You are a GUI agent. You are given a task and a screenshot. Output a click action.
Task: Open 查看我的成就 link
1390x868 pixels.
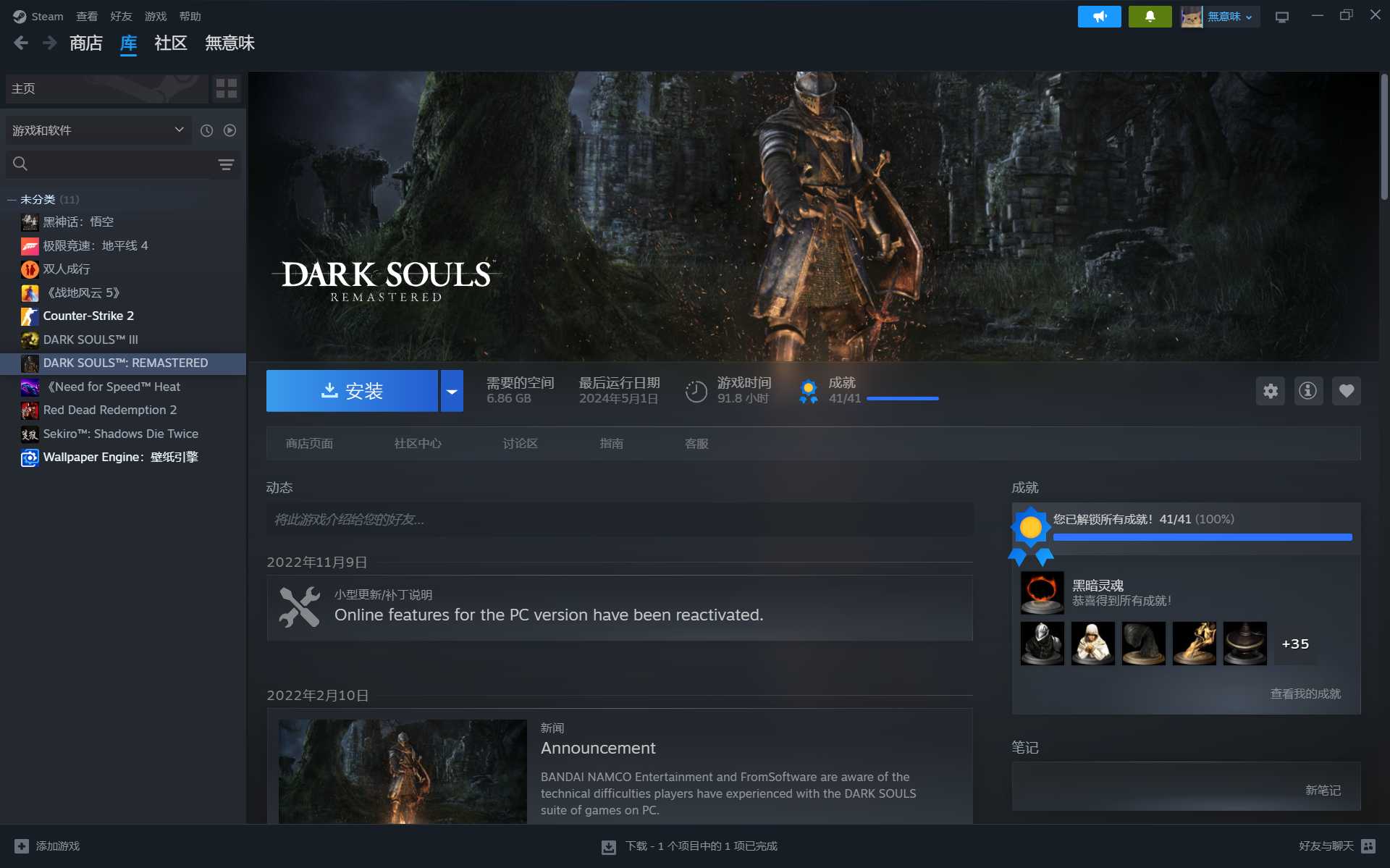click(1305, 694)
